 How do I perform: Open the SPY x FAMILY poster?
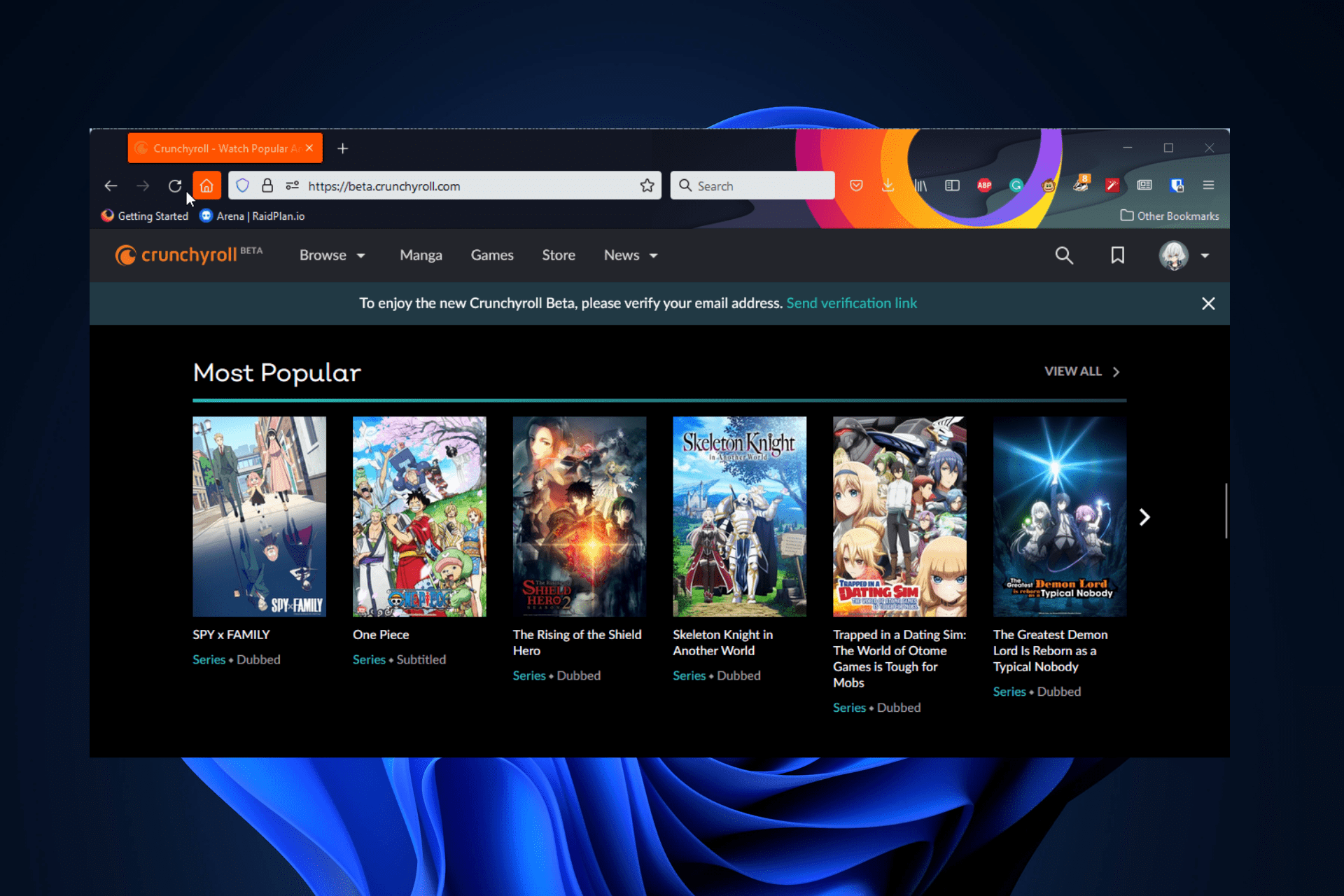259,517
